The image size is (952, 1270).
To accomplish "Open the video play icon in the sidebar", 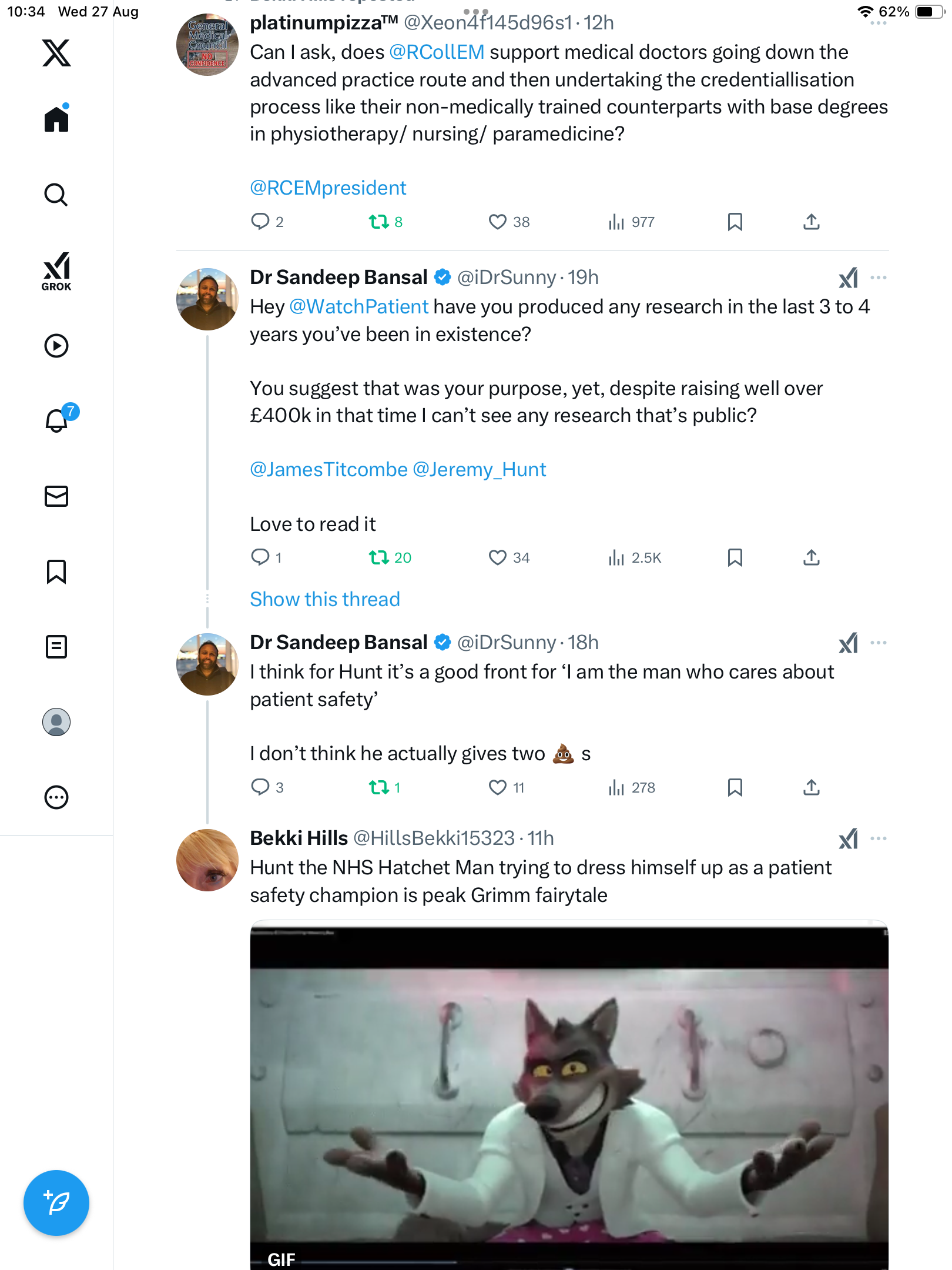I will [x=56, y=346].
